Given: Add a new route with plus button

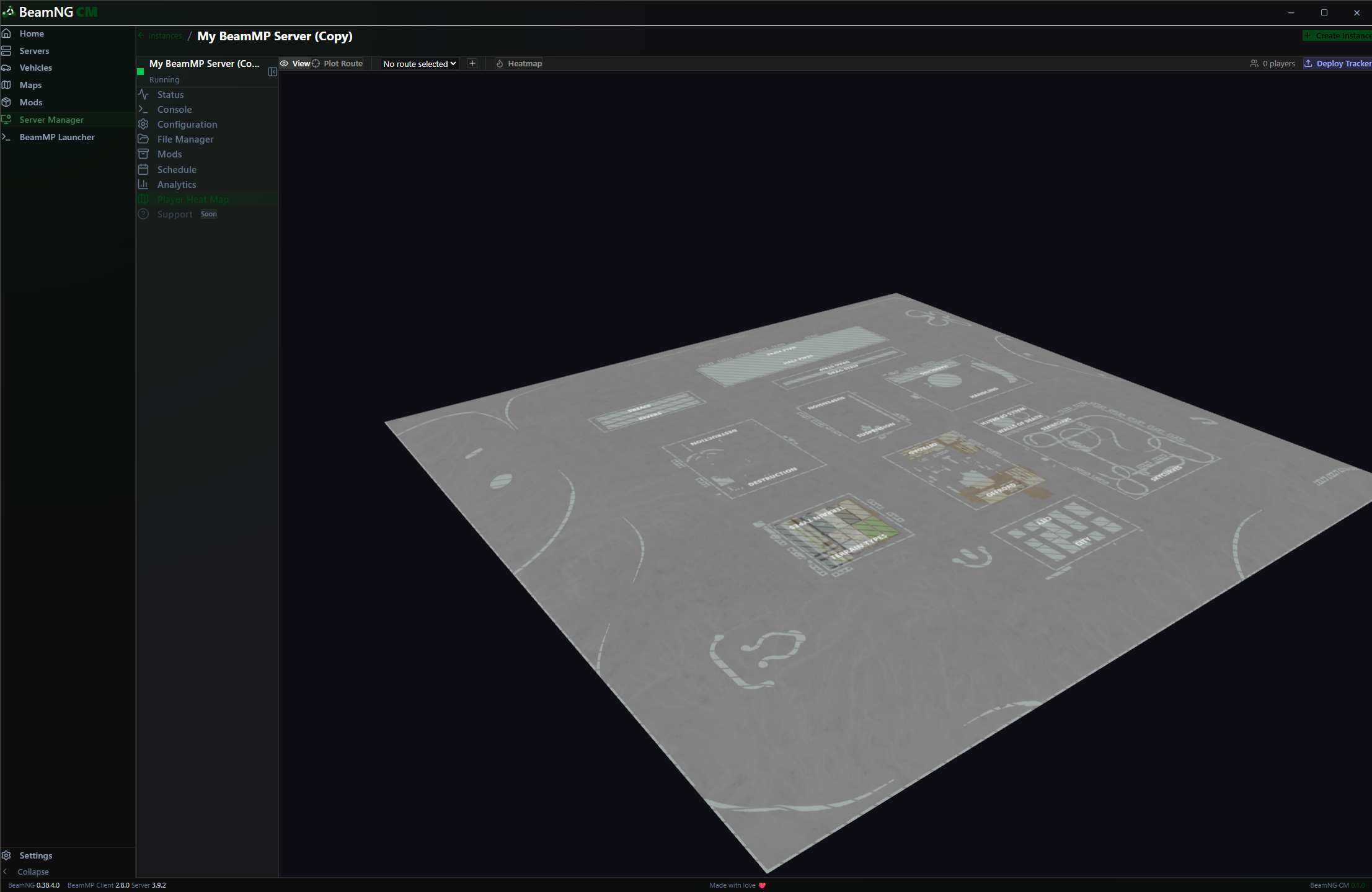Looking at the screenshot, I should pyautogui.click(x=472, y=63).
